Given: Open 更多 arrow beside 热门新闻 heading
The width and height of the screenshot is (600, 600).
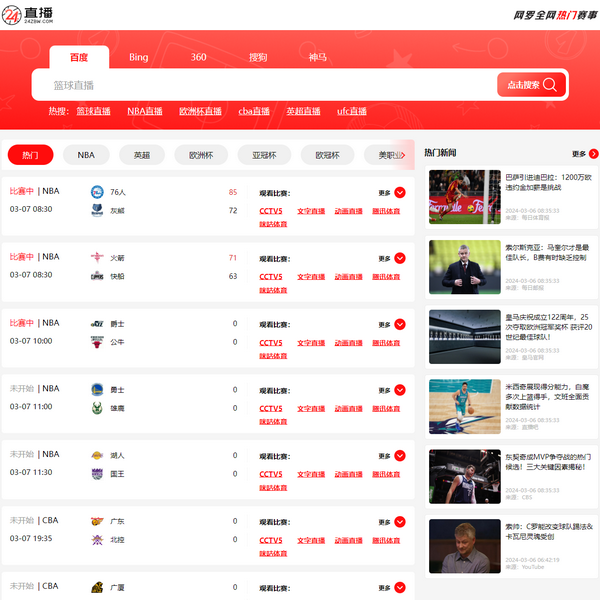Looking at the screenshot, I should click(593, 154).
